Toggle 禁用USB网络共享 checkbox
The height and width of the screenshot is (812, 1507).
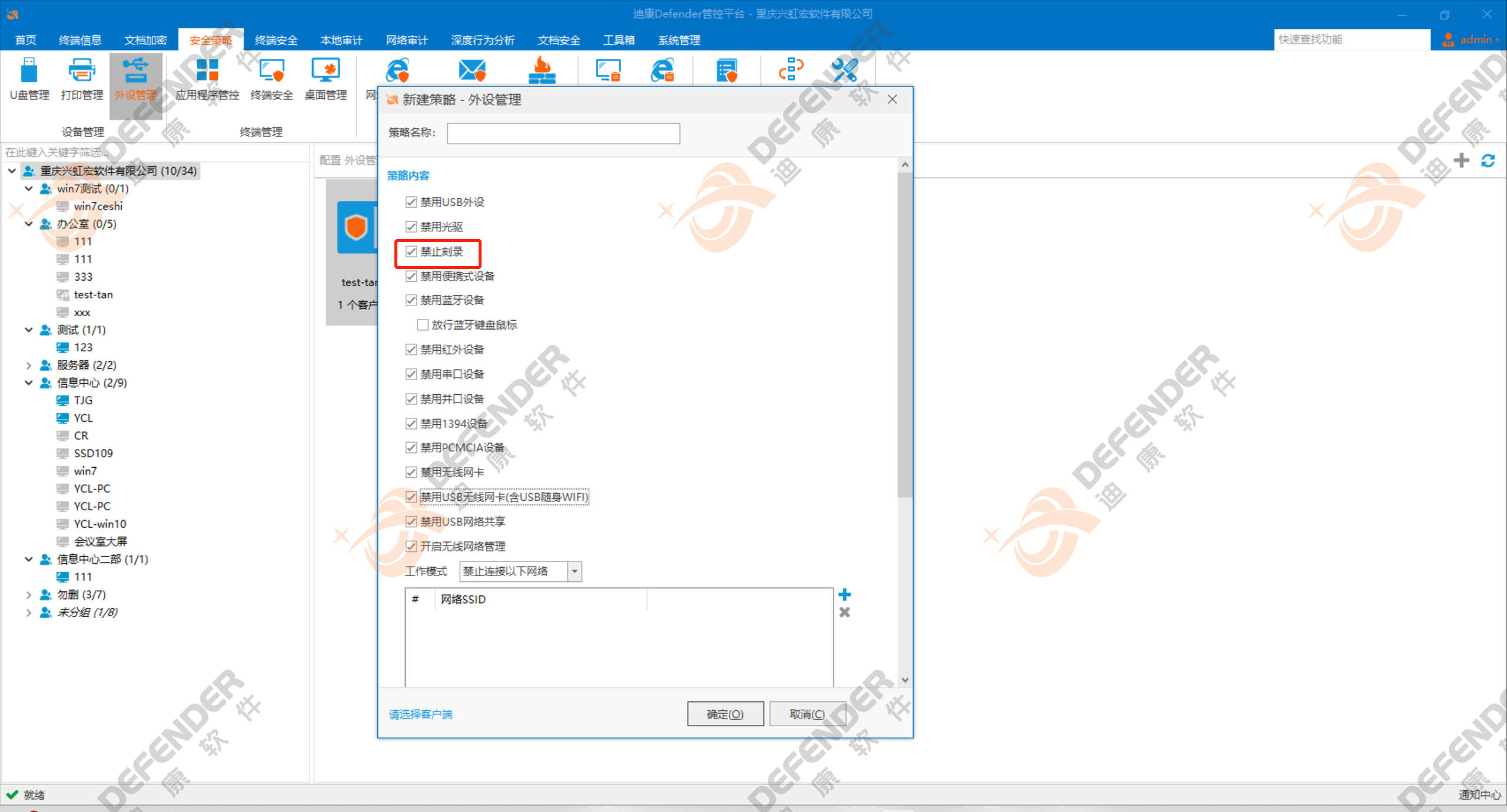tap(411, 521)
